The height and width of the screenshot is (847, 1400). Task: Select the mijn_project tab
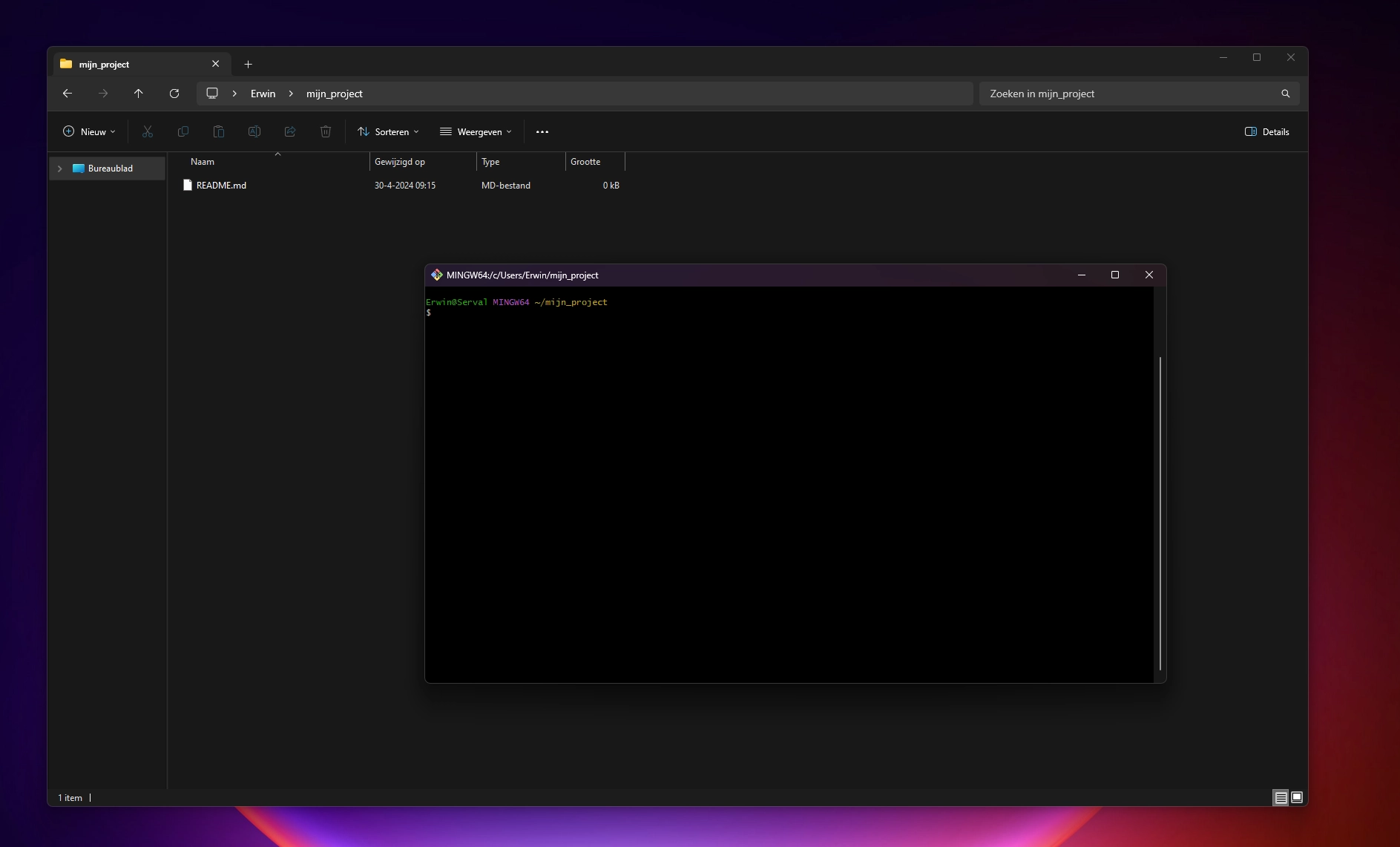point(140,64)
